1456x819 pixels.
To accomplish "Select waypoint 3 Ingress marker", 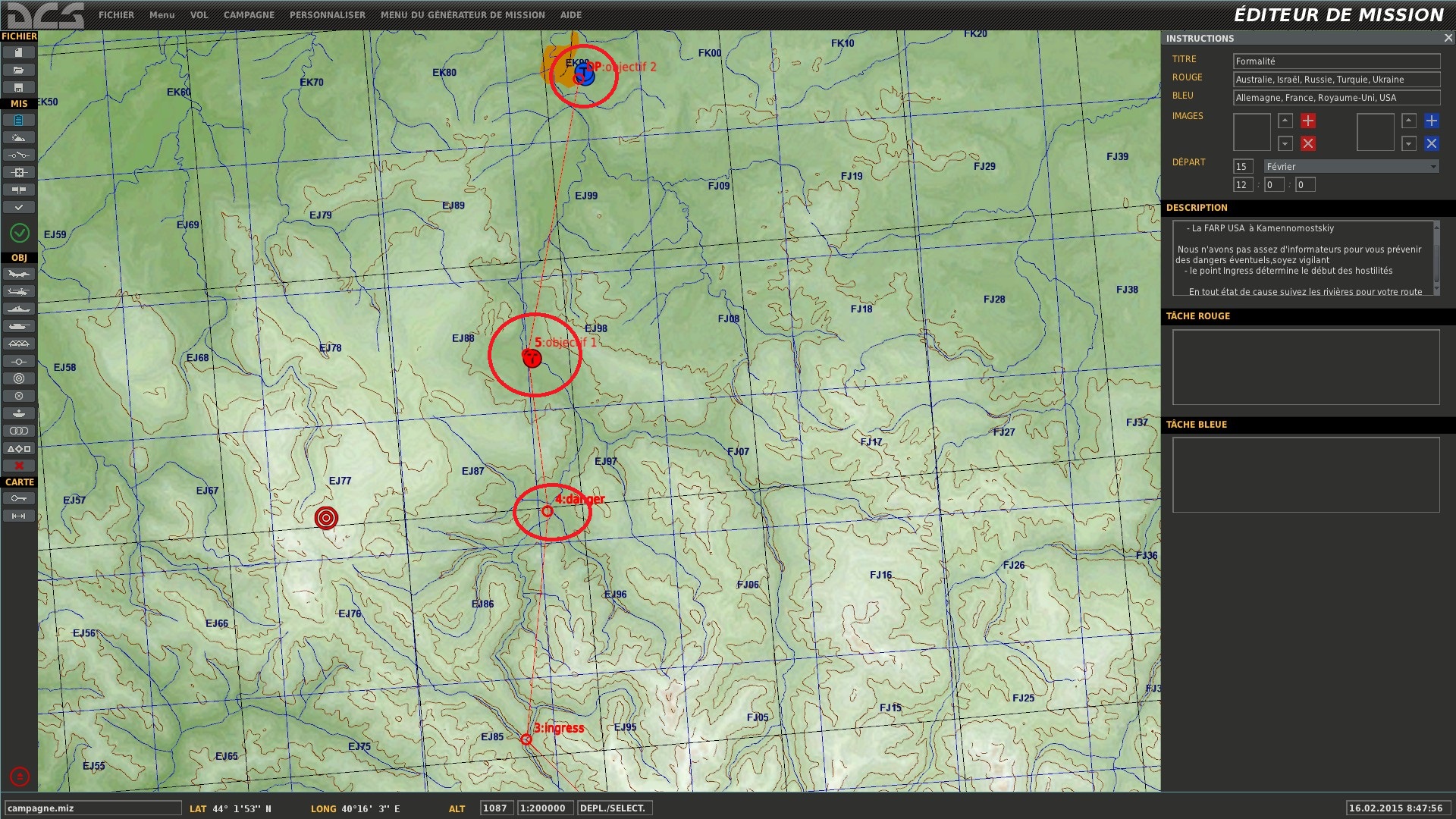I will coord(526,739).
